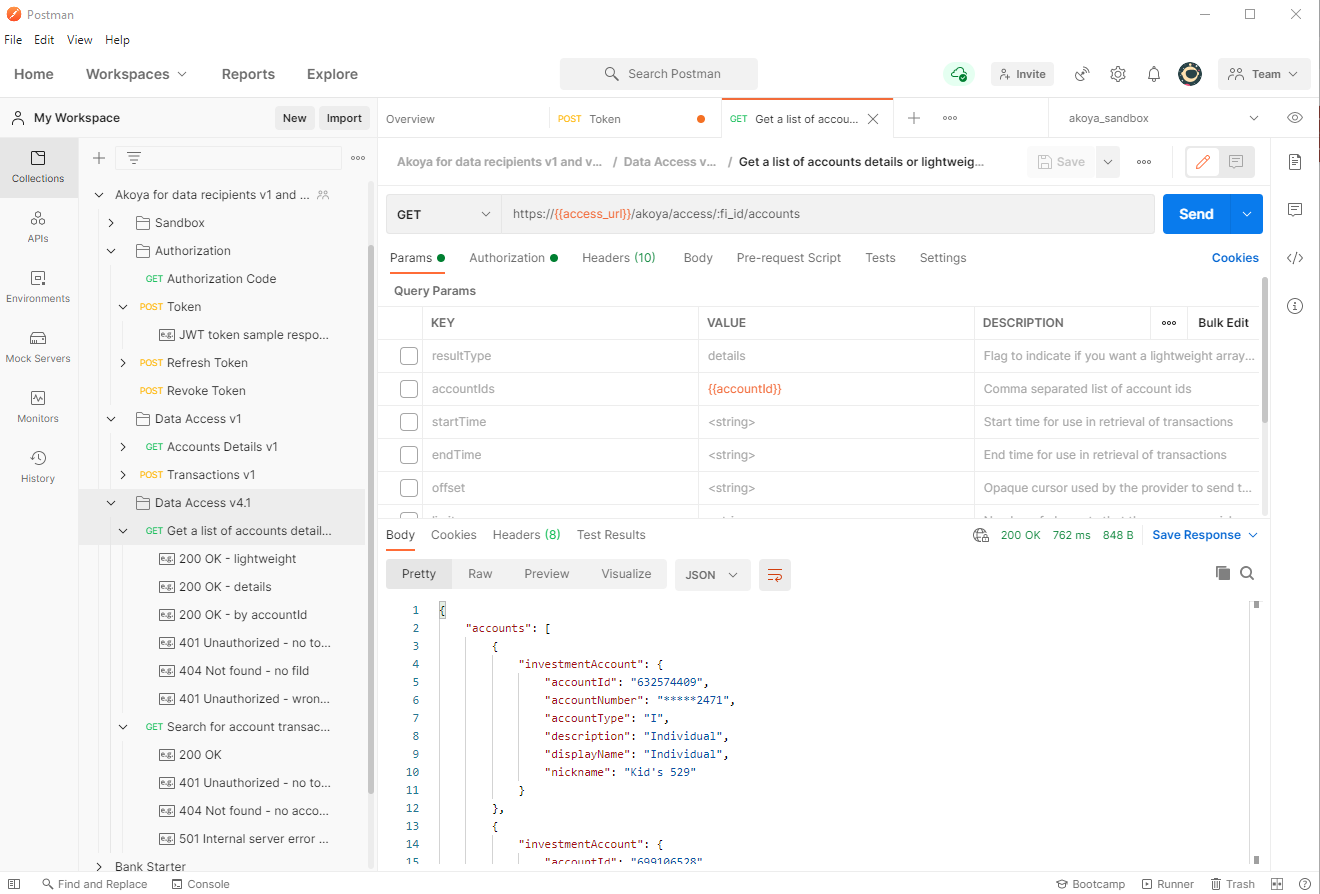The width and height of the screenshot is (1320, 894).
Task: Open the notifications bell
Action: click(1154, 74)
